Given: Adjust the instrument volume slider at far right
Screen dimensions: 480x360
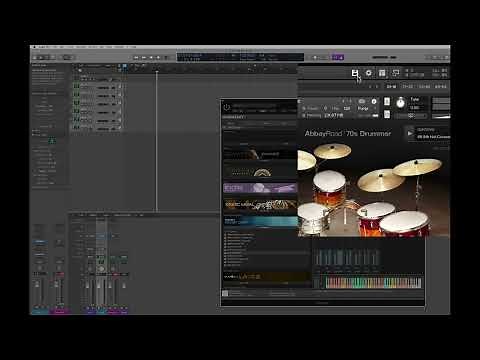Looking at the screenshot, I should point(441,116).
